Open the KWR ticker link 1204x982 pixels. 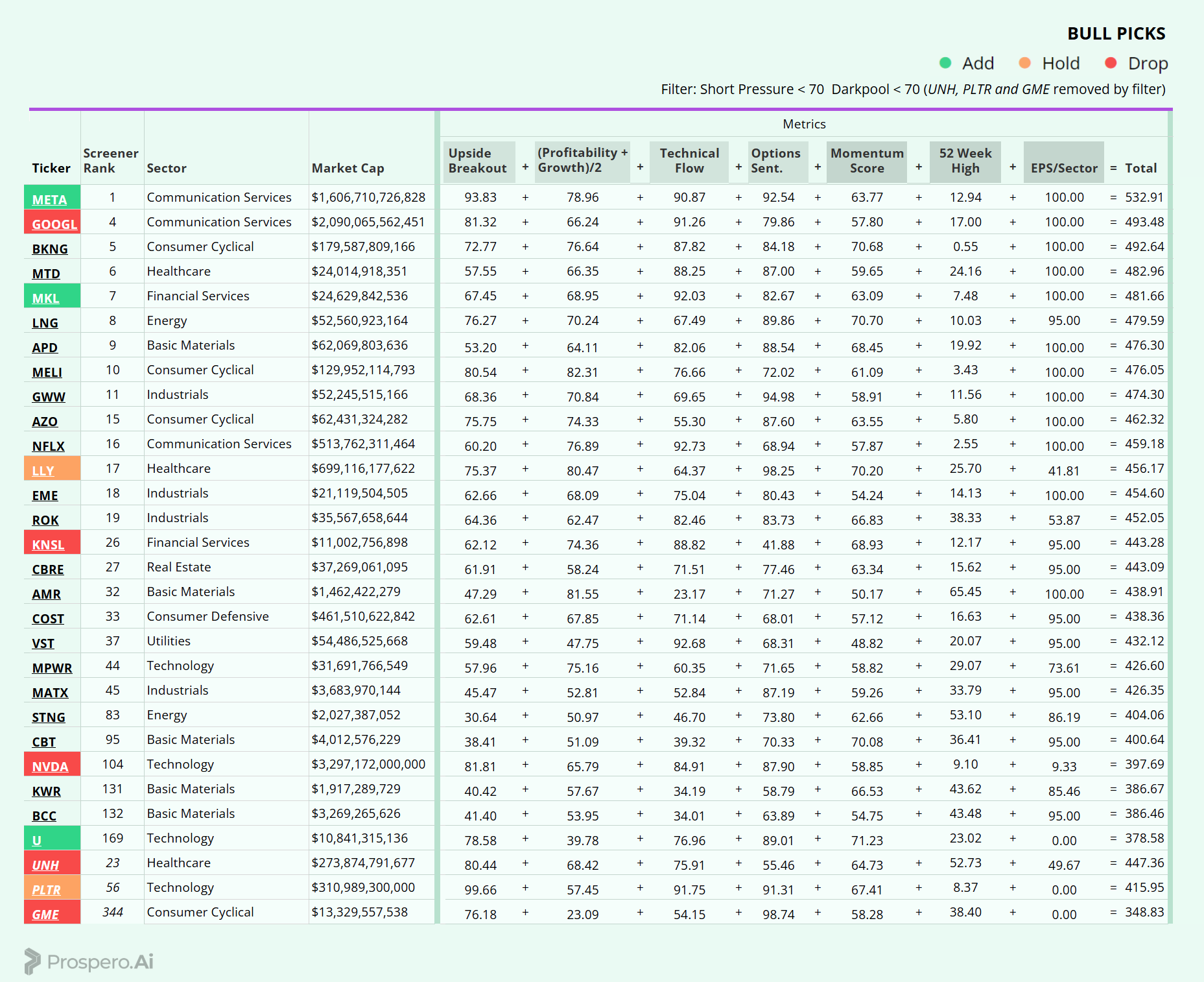point(47,791)
